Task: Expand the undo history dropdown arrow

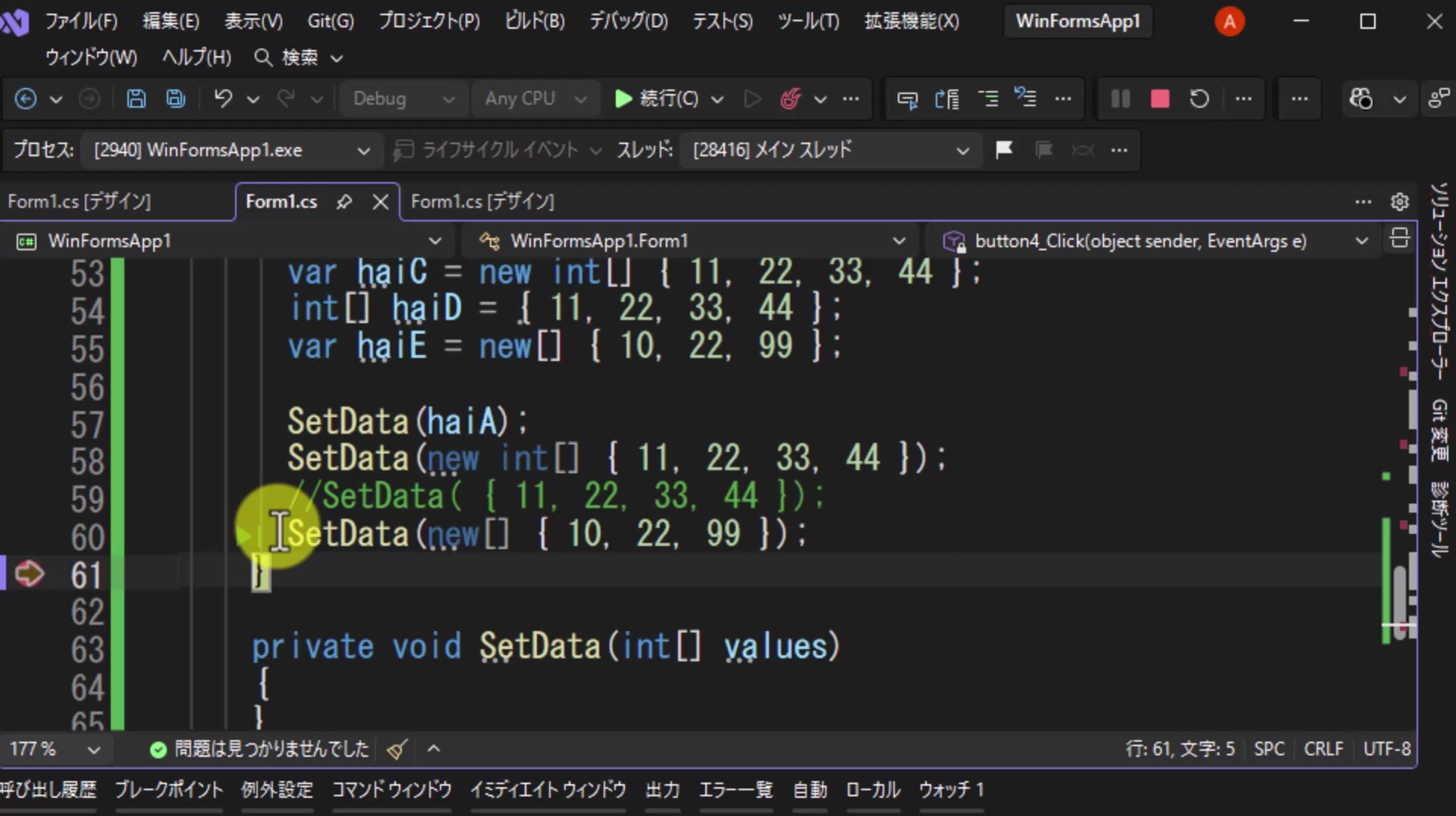Action: [x=253, y=99]
